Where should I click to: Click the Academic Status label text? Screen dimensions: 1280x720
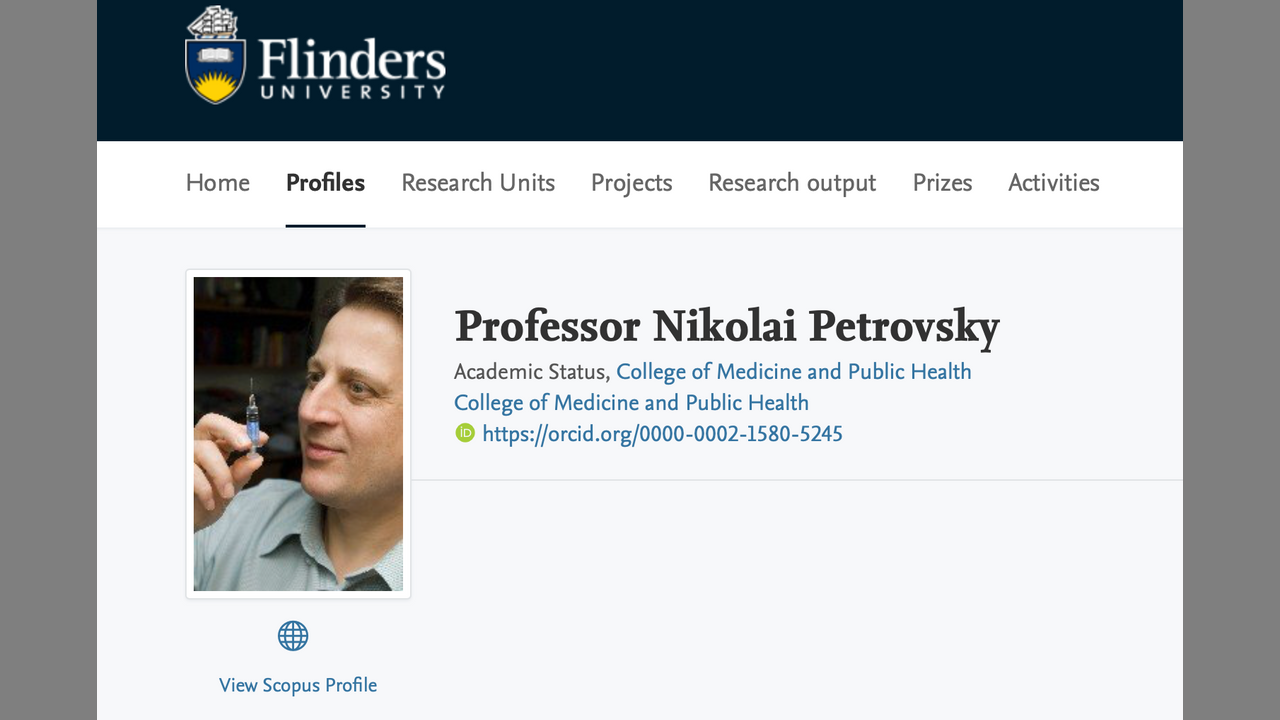531,372
